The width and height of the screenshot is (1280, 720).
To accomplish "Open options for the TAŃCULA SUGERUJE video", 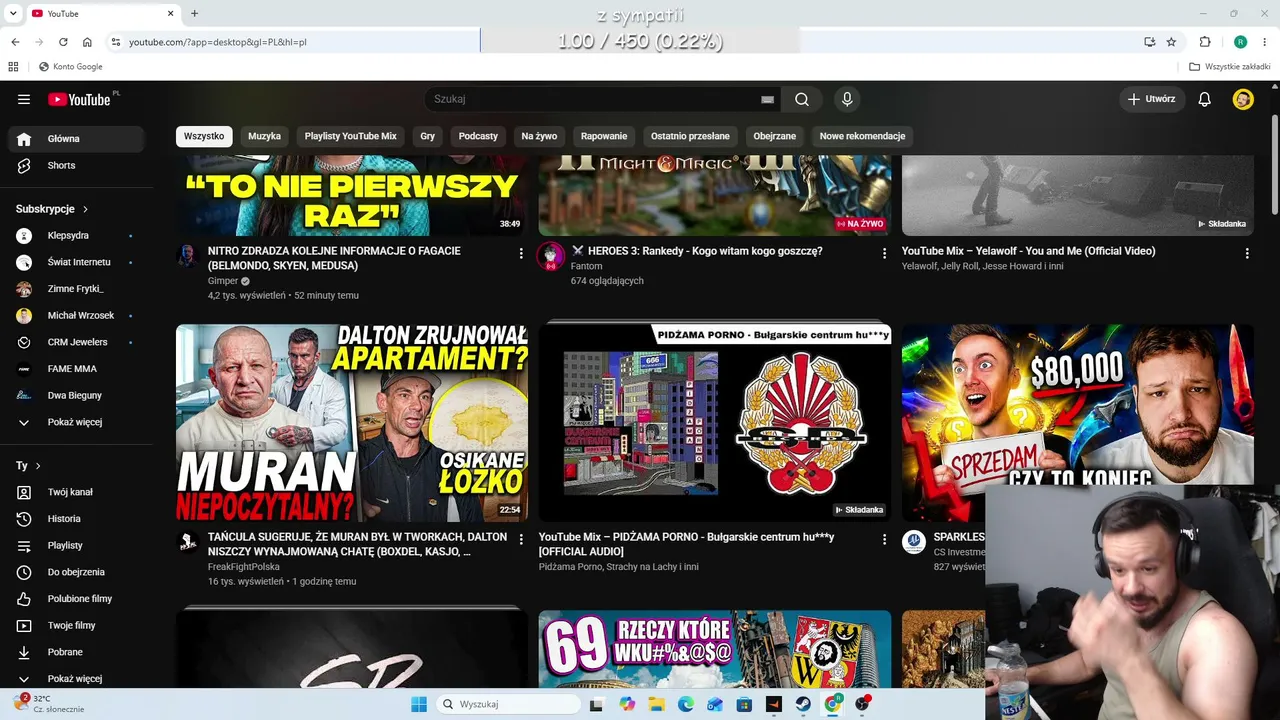I will point(521,540).
